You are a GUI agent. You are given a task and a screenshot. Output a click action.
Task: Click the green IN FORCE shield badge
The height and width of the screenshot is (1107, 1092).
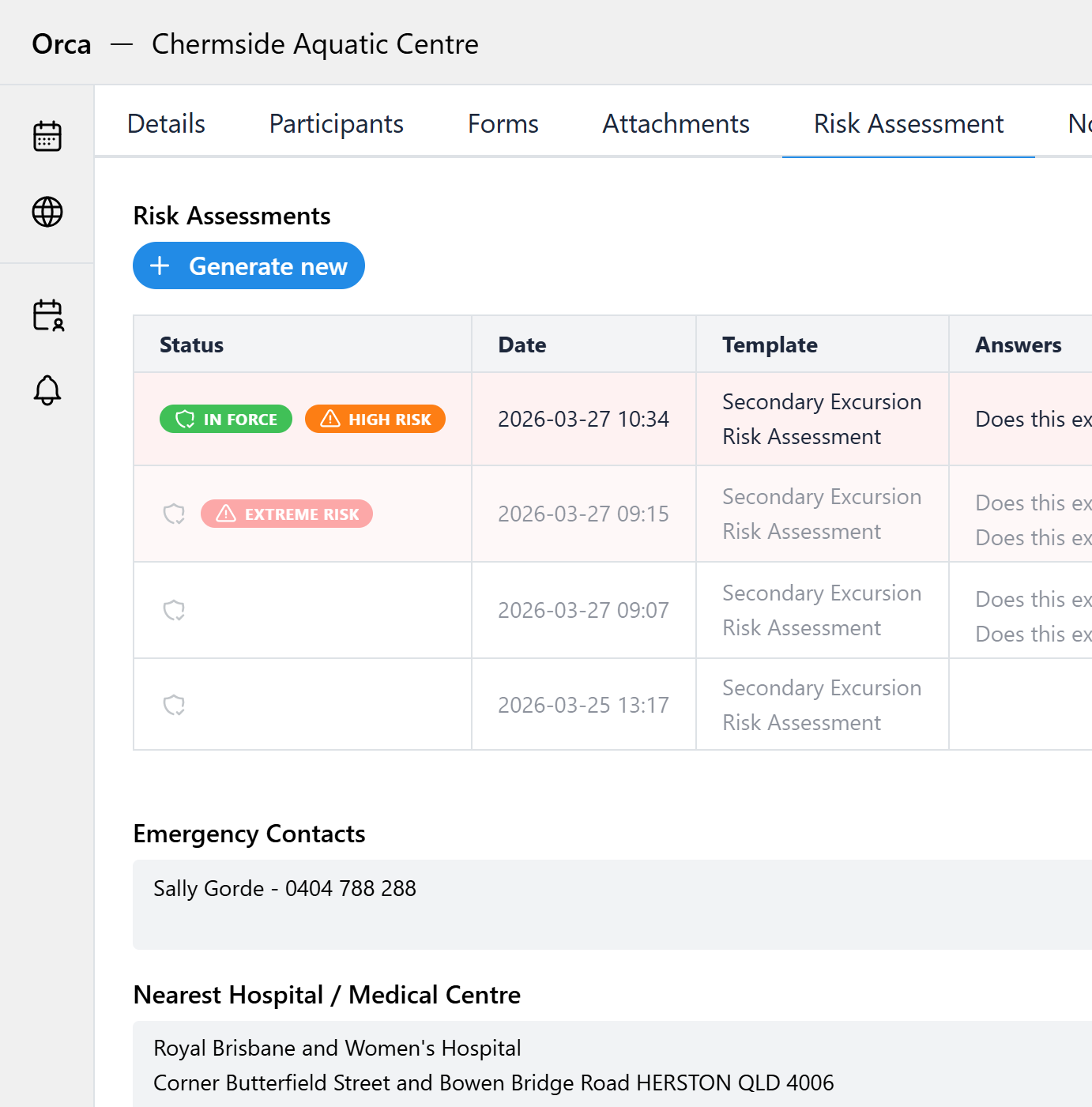point(225,419)
